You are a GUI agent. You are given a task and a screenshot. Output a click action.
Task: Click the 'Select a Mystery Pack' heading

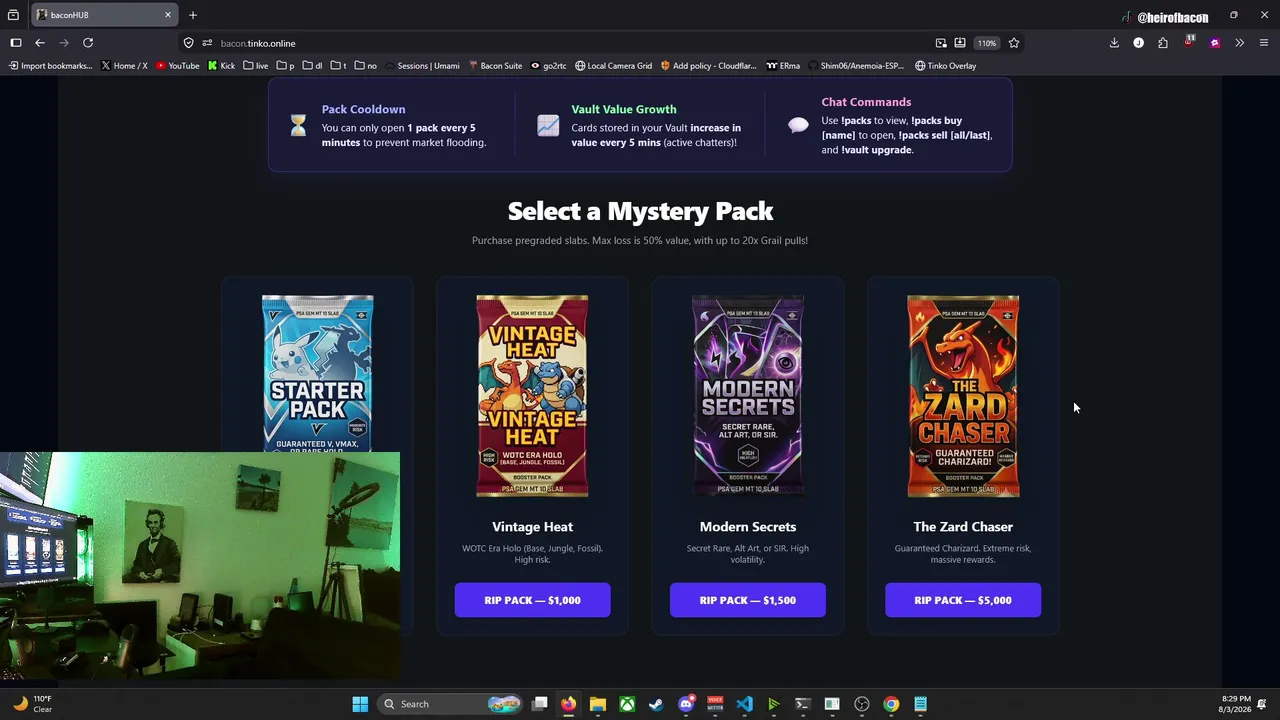click(640, 211)
